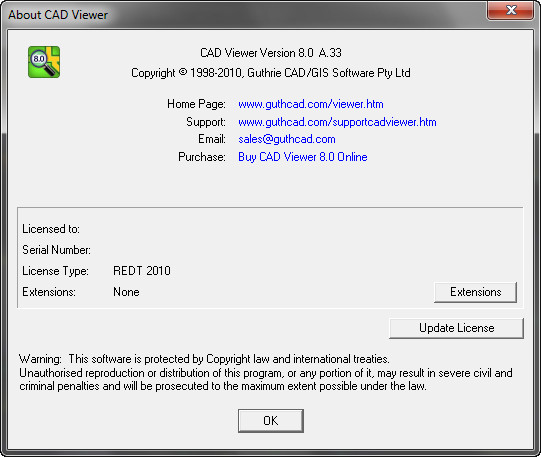
Task: Click the Serial Number label
Action: [56, 250]
